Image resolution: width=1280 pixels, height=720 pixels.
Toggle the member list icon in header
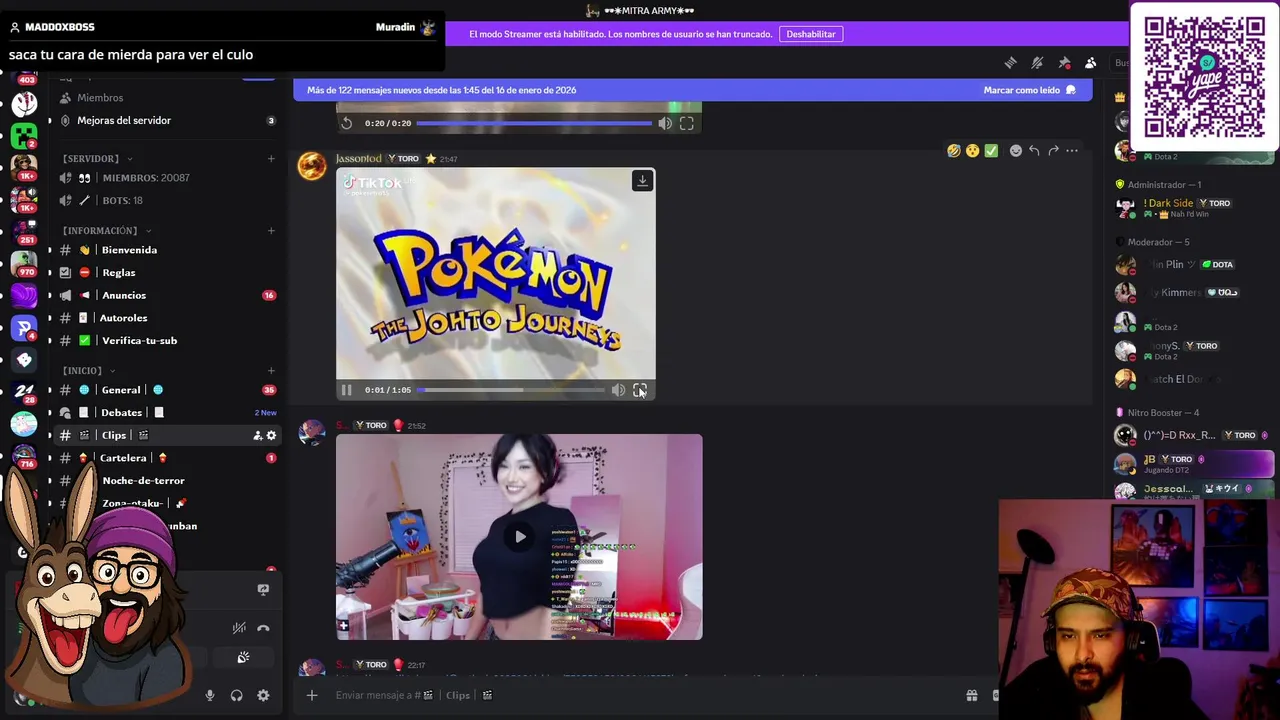(x=1091, y=63)
